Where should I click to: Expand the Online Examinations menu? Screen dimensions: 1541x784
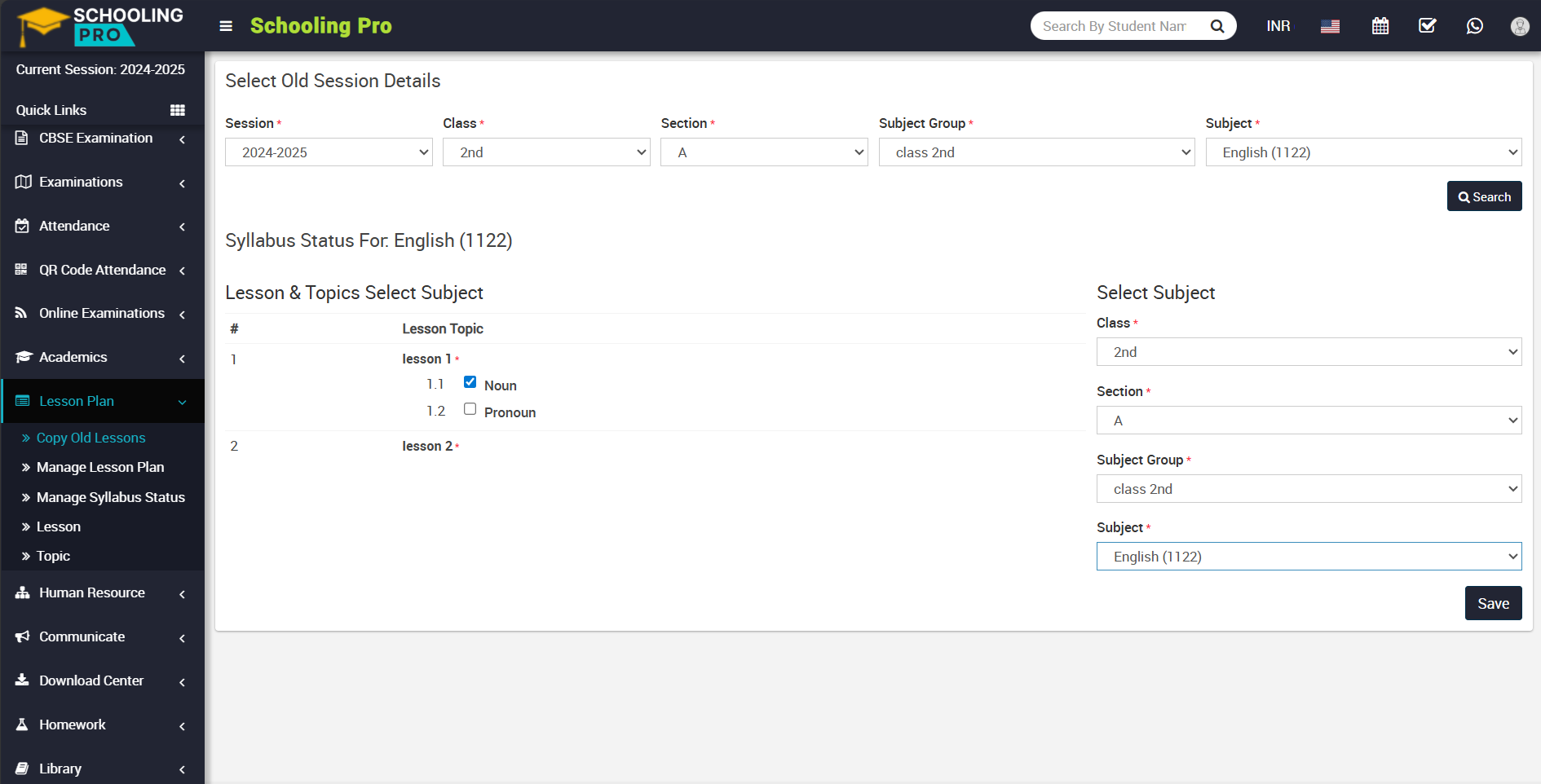click(182, 315)
